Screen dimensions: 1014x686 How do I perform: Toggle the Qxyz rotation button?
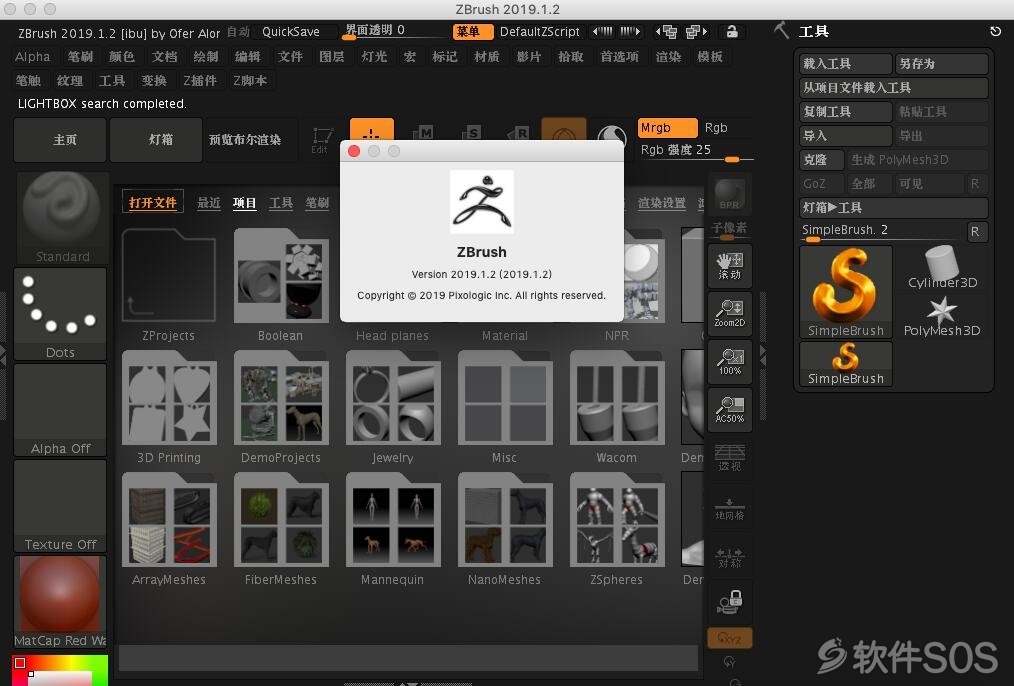729,638
